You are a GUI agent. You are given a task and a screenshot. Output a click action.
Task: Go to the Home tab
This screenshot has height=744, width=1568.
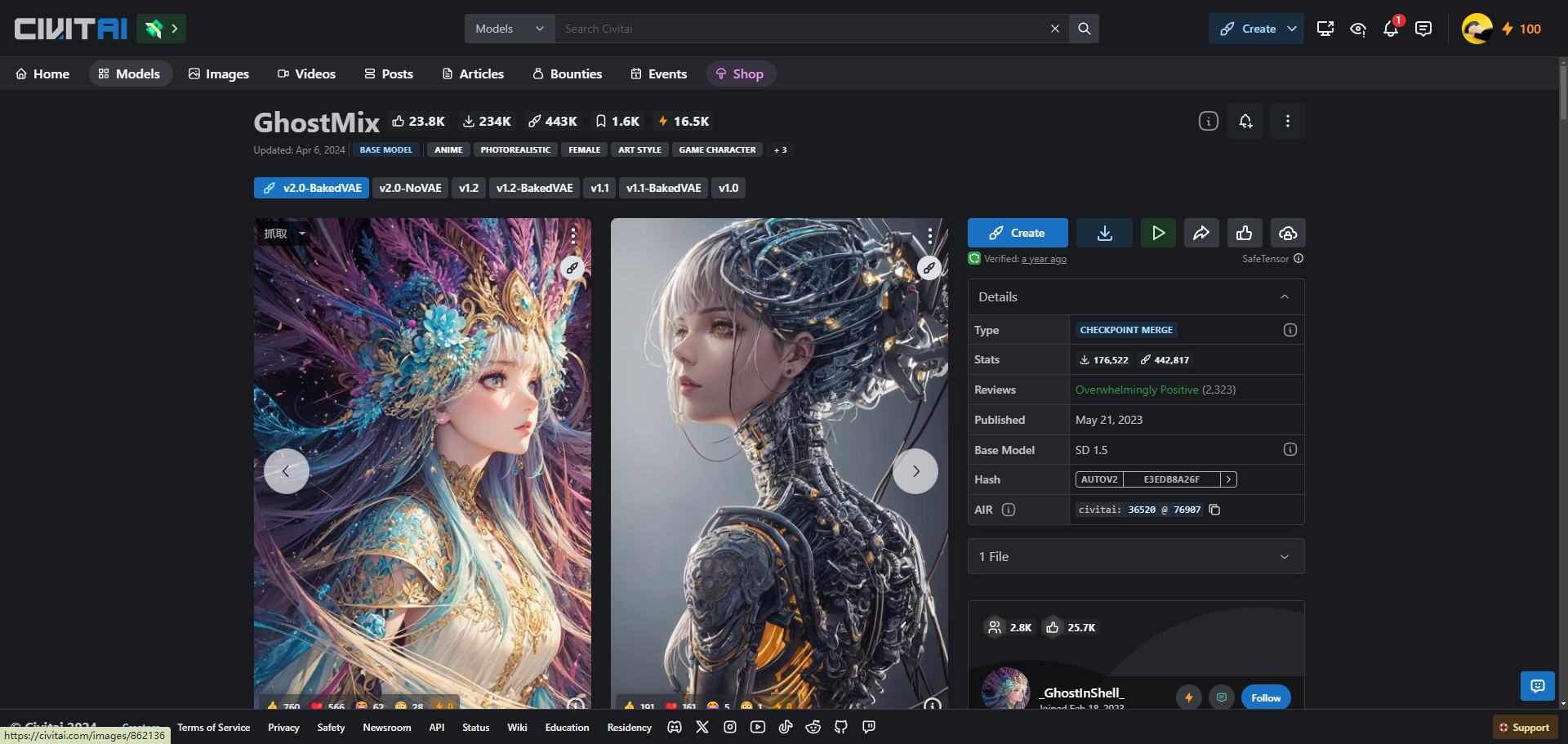point(42,74)
